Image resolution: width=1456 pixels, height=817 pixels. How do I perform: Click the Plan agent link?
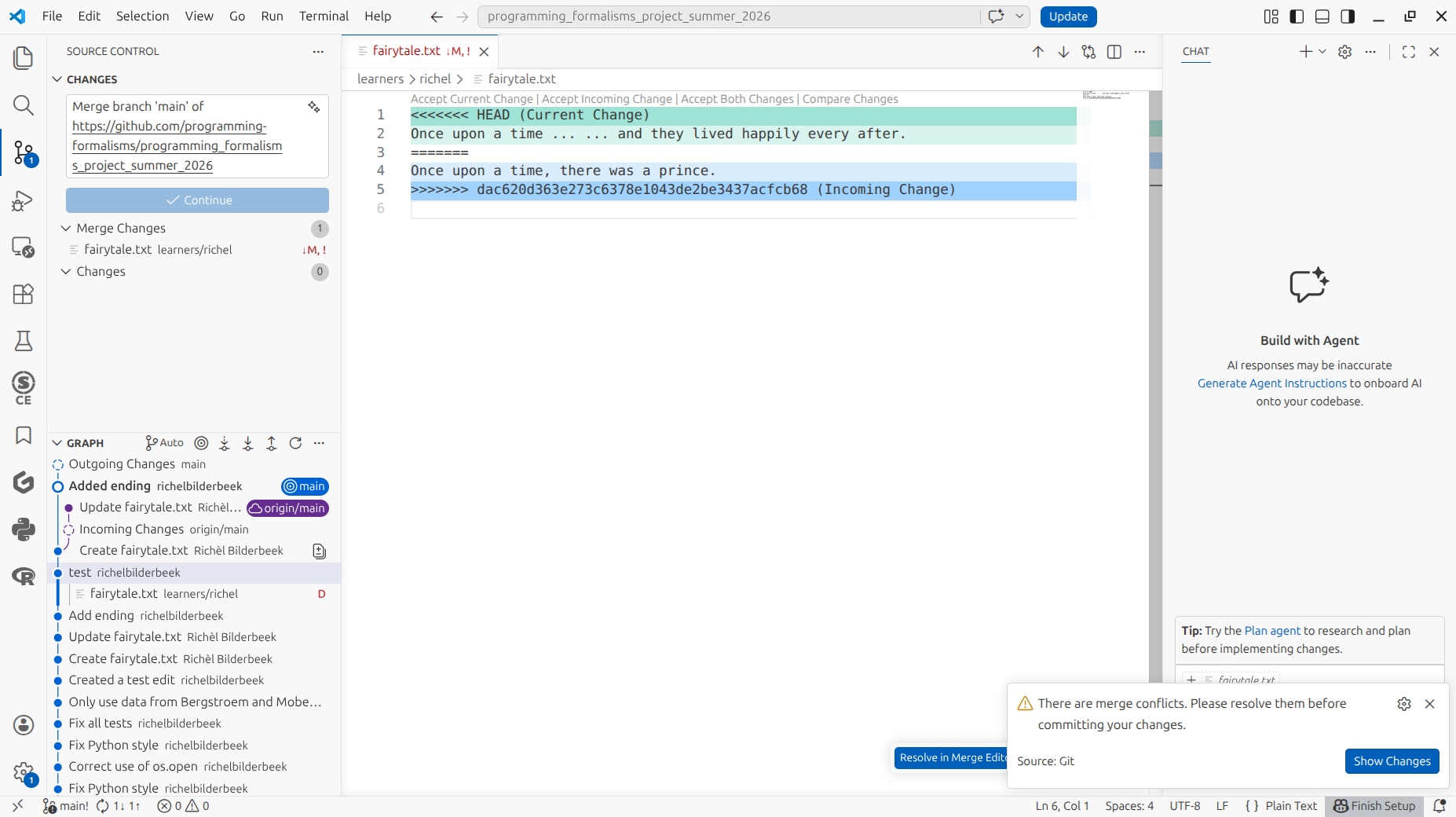tap(1272, 631)
